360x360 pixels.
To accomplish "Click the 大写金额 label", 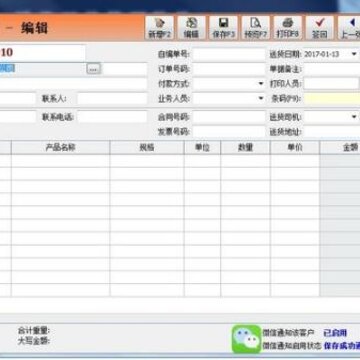I will coord(34,341).
